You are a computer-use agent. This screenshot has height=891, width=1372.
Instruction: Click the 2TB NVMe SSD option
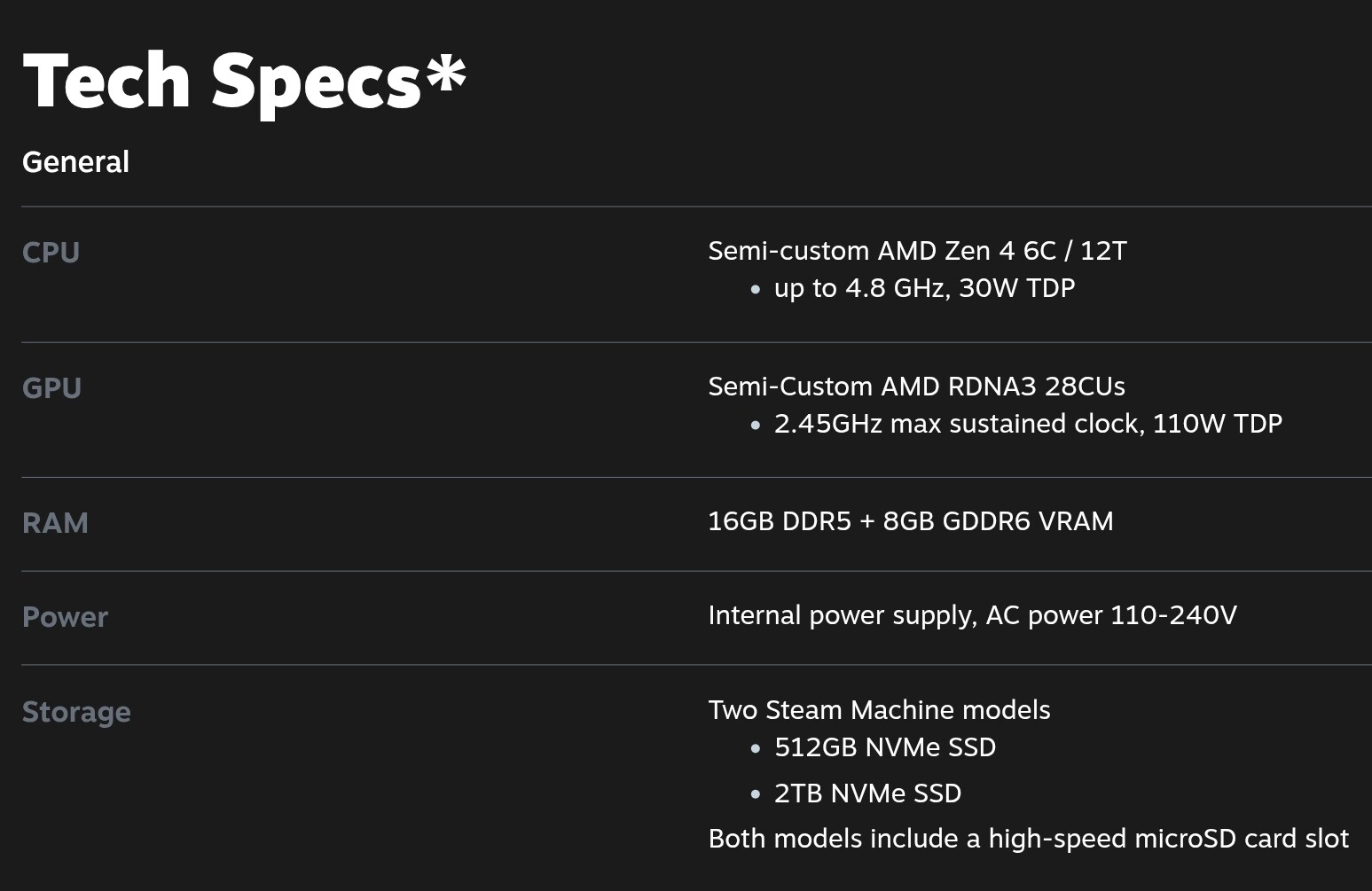867,793
